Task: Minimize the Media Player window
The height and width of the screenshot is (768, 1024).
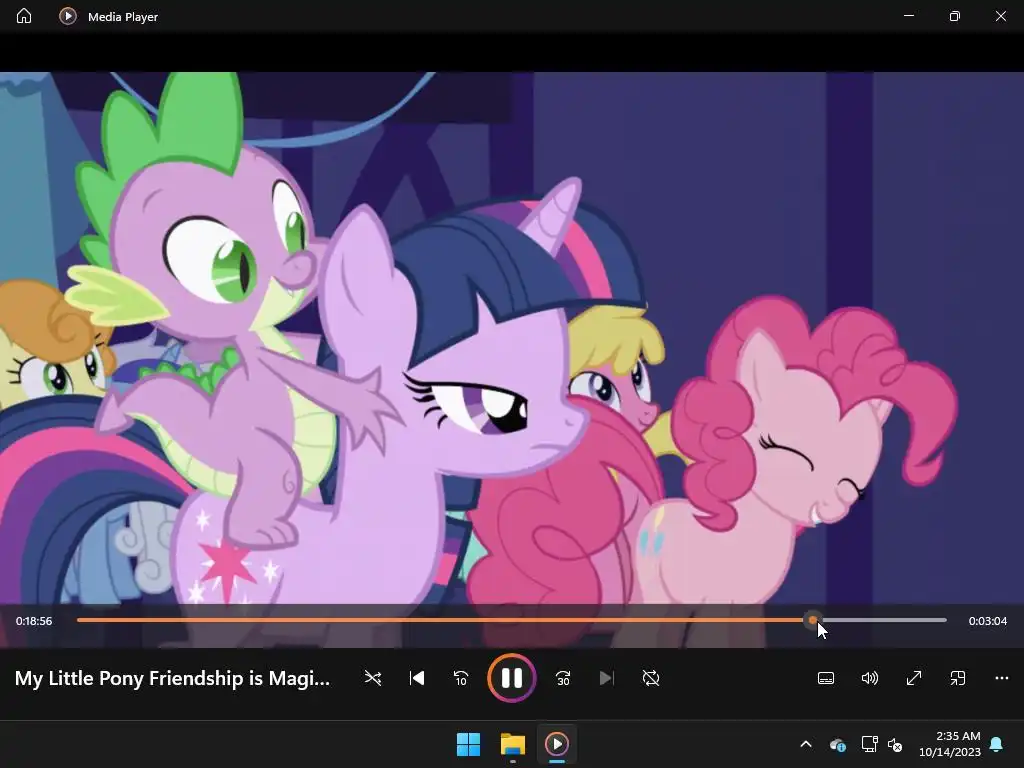Action: (x=909, y=16)
